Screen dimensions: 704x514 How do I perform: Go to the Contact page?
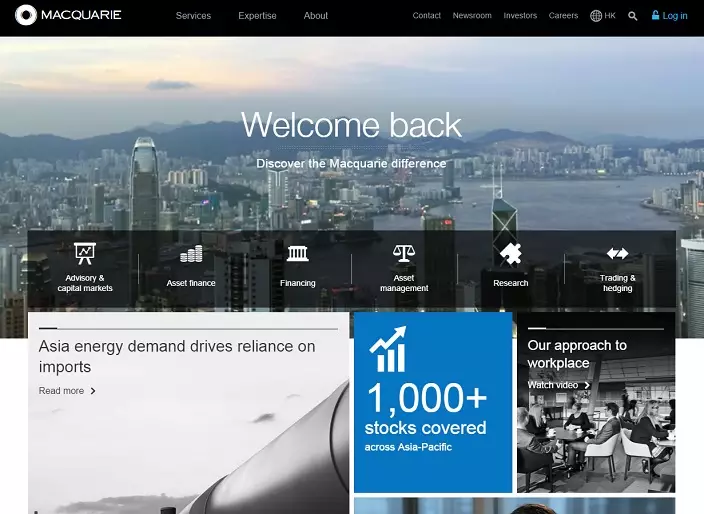[x=427, y=16]
